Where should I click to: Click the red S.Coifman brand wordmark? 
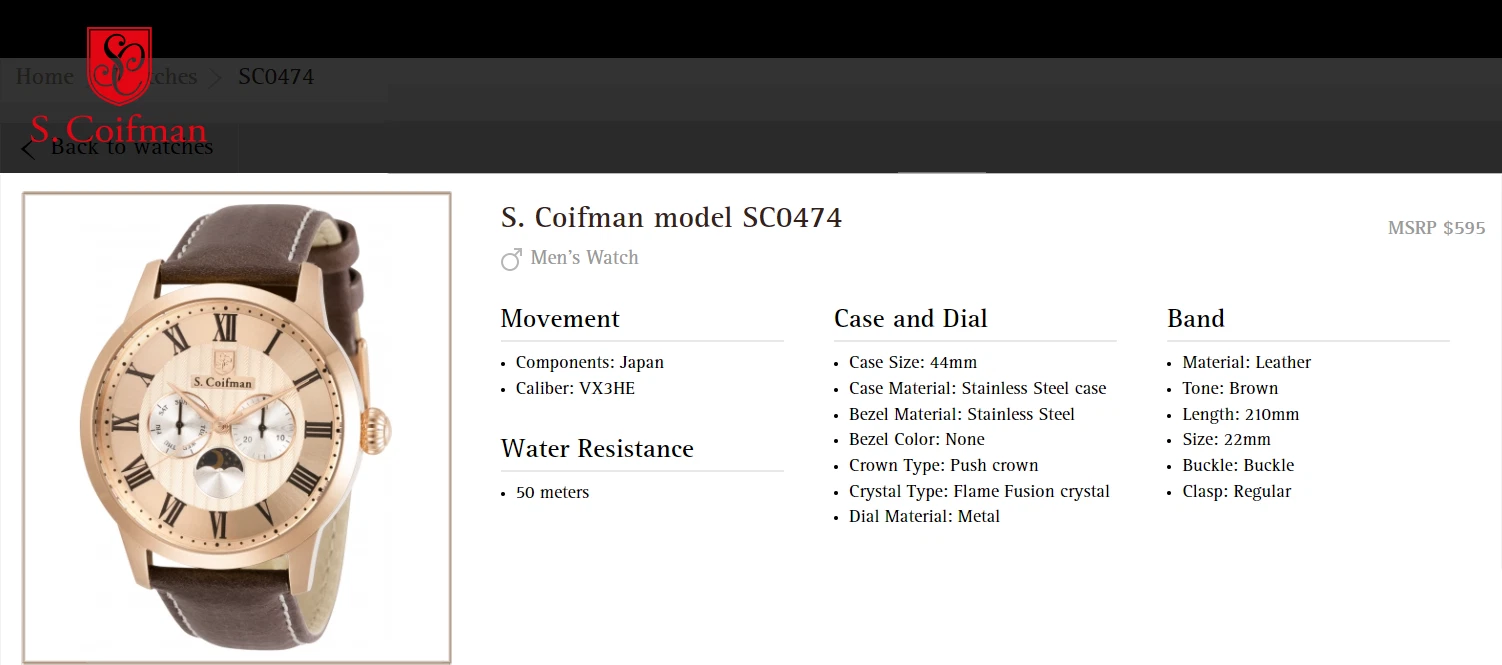coord(118,130)
